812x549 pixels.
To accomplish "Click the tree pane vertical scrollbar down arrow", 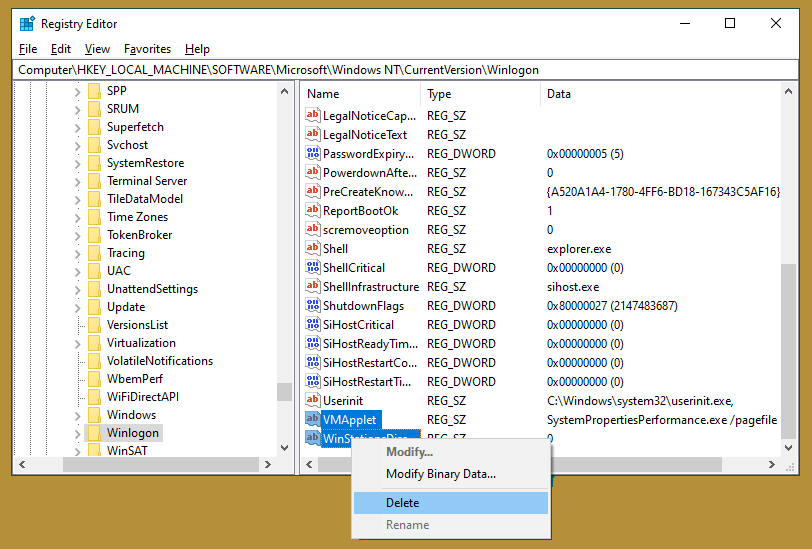I will [x=284, y=448].
